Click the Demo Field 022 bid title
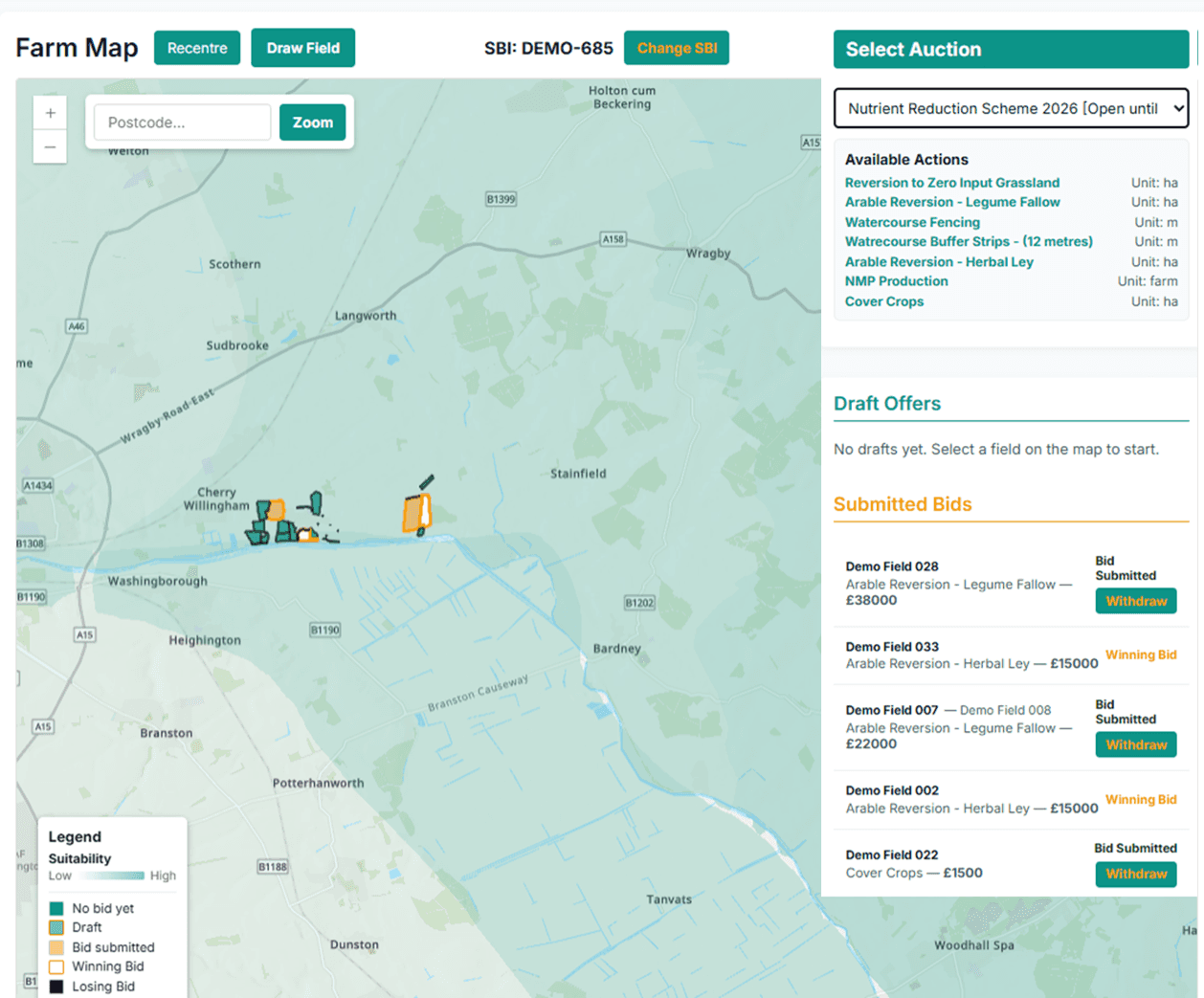1204x998 pixels. pyautogui.click(x=892, y=854)
